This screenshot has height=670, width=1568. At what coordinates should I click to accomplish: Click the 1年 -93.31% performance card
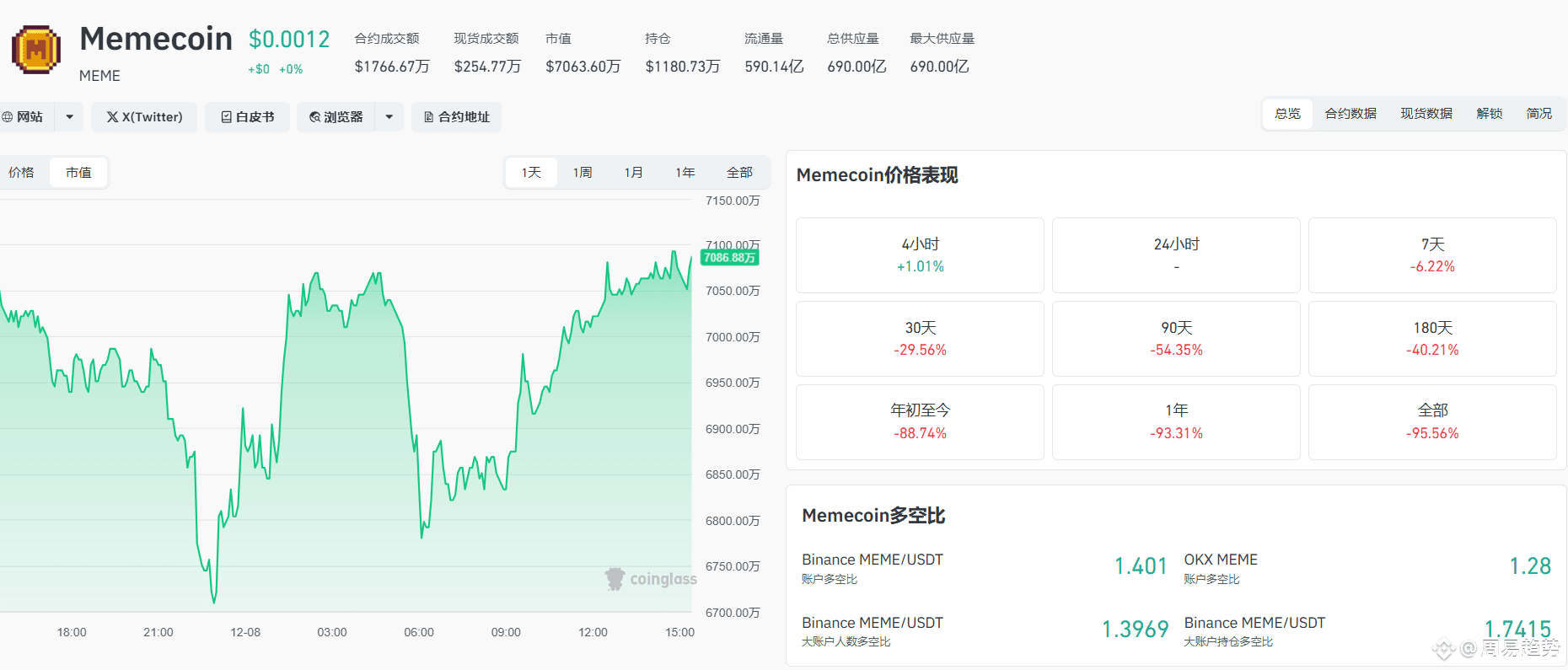click(x=1176, y=422)
